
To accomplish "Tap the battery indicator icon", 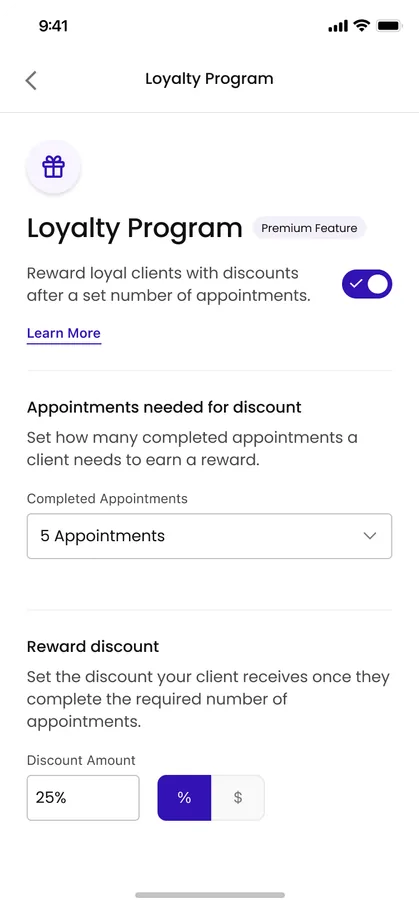I will (x=389, y=25).
